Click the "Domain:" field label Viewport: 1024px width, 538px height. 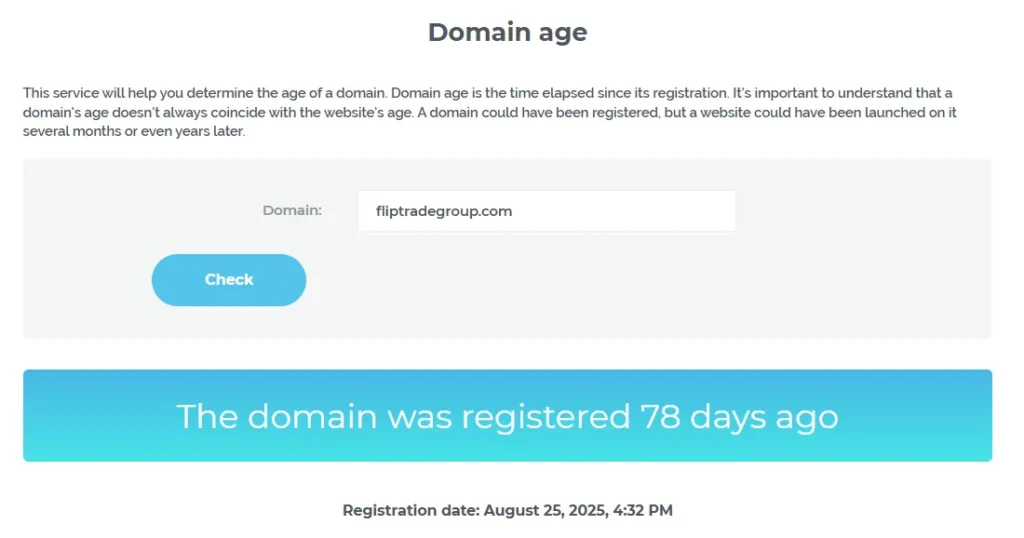pos(292,210)
